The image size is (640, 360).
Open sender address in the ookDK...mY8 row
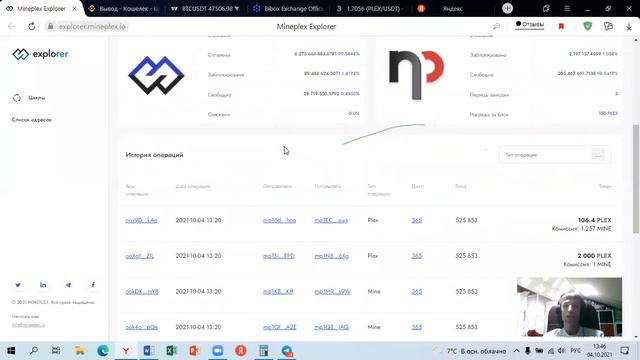click(278, 291)
